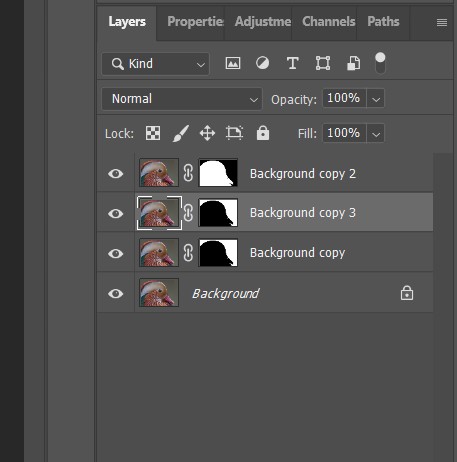Select Background copy layer thumbnail
The height and width of the screenshot is (462, 457).
[x=159, y=253]
